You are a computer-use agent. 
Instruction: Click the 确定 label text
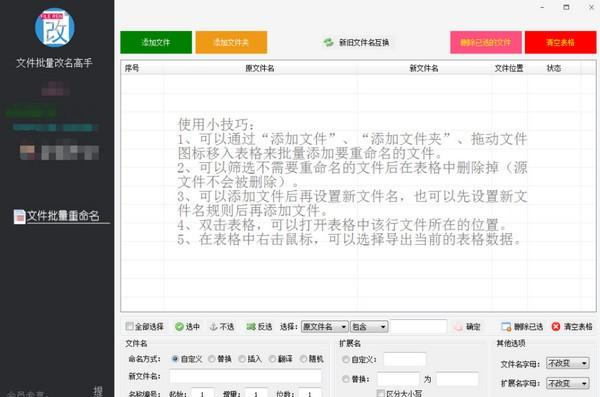click(x=473, y=327)
